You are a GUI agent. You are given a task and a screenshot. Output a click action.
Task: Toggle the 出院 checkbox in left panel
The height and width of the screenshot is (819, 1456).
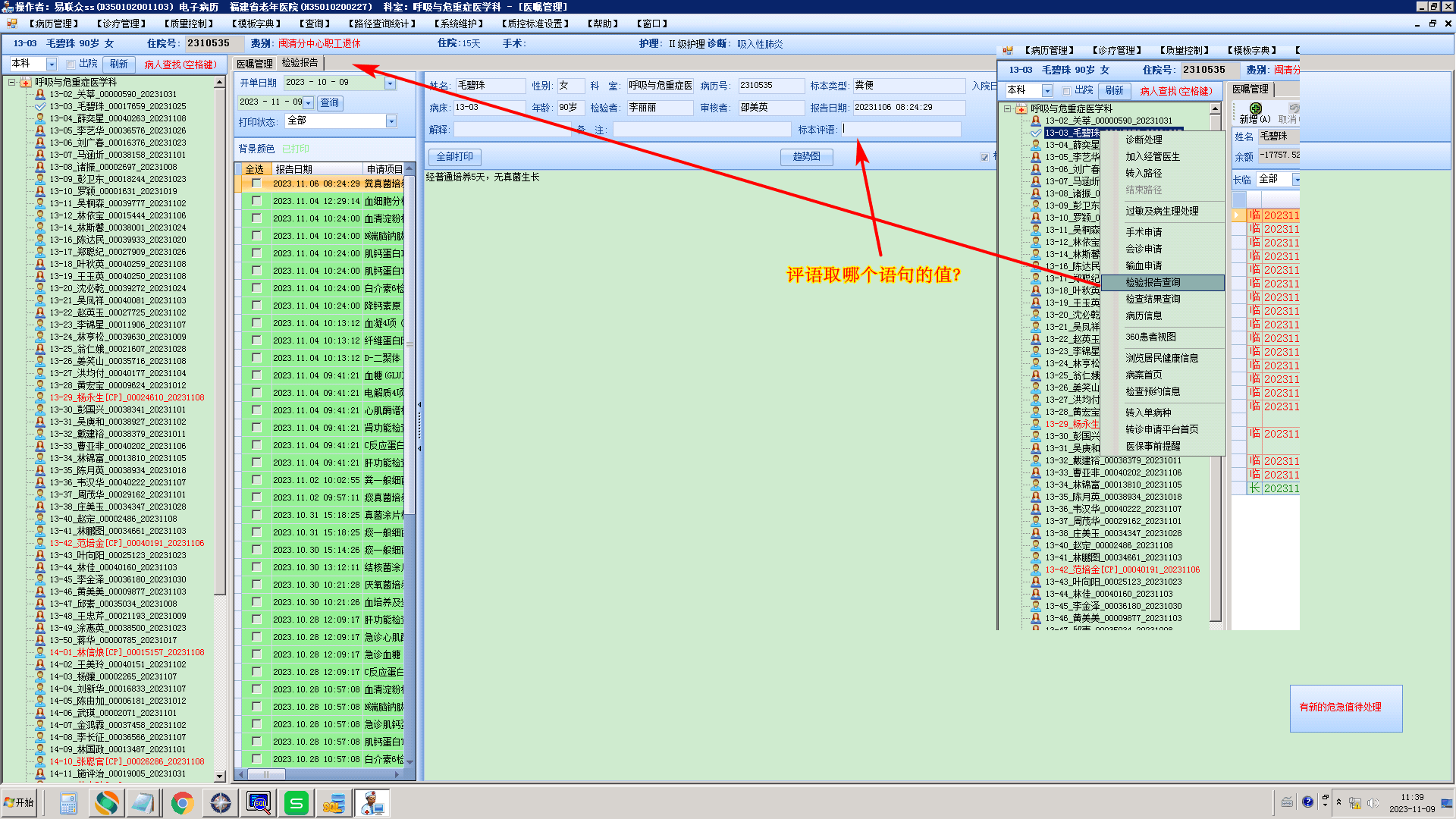(71, 64)
